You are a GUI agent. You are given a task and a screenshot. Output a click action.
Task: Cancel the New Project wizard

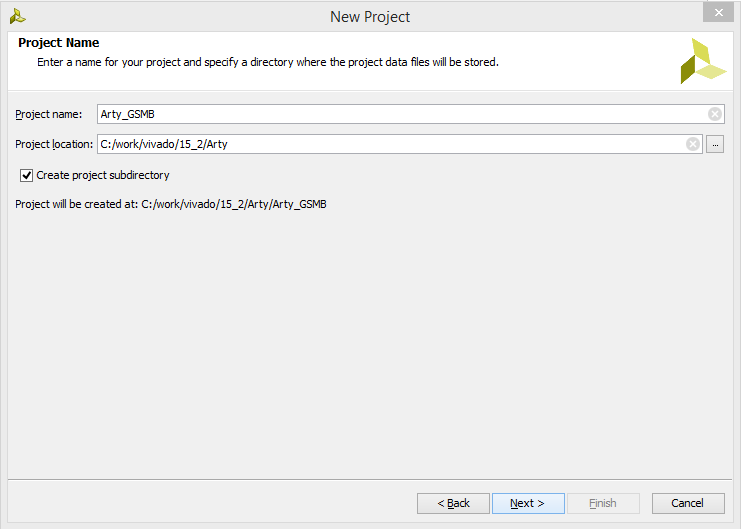point(688,503)
